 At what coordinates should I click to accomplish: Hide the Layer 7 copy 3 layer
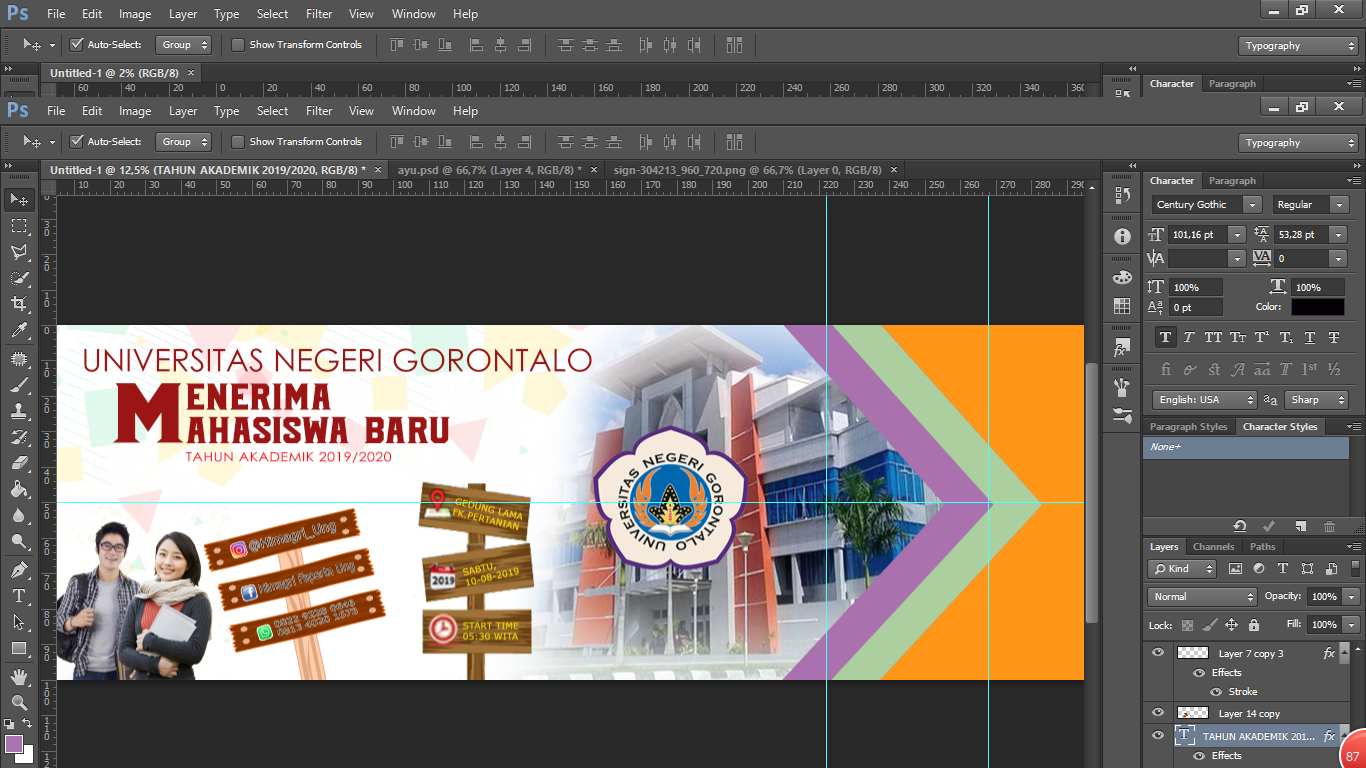click(1157, 652)
